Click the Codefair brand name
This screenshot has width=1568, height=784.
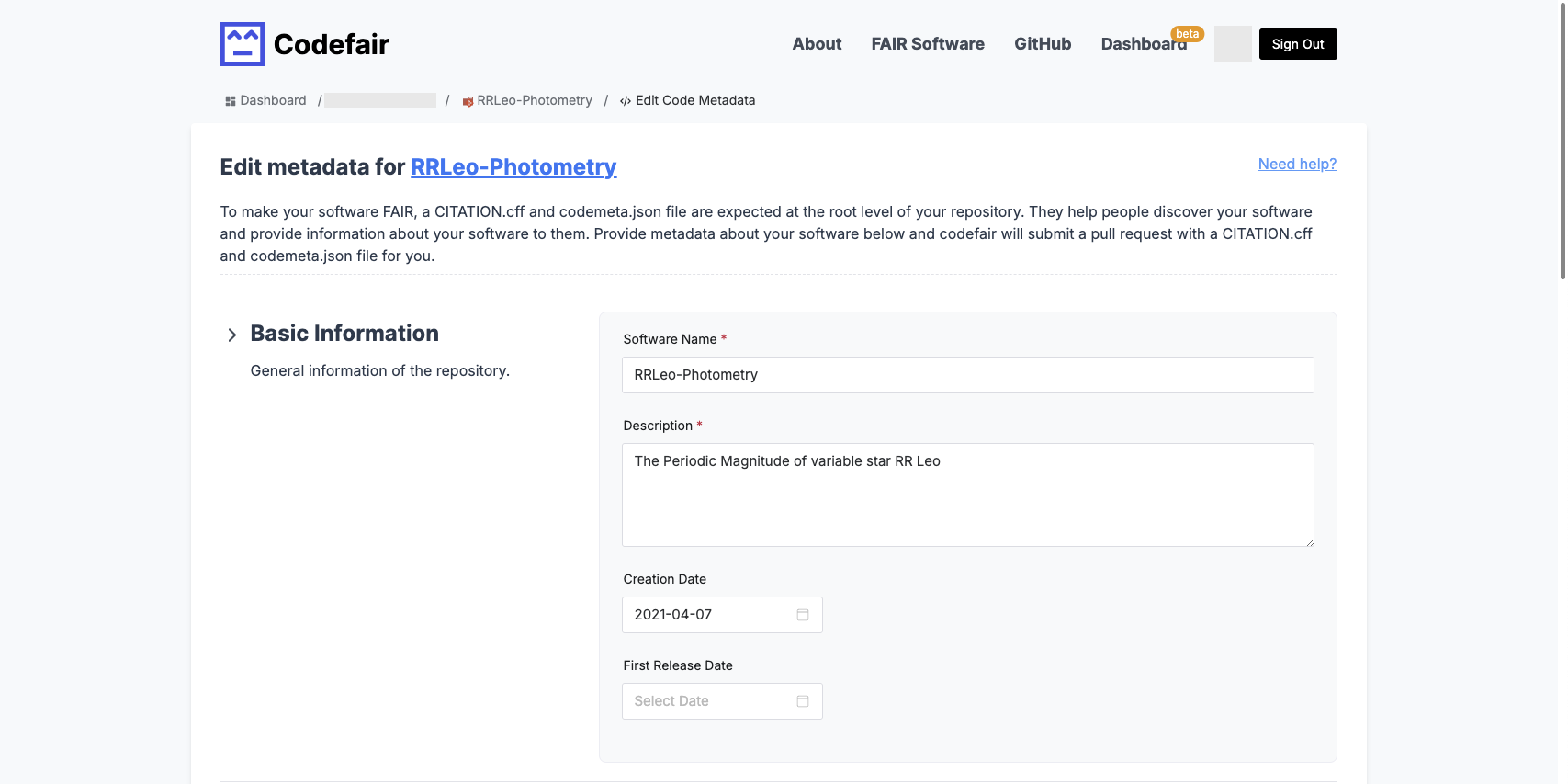point(332,44)
